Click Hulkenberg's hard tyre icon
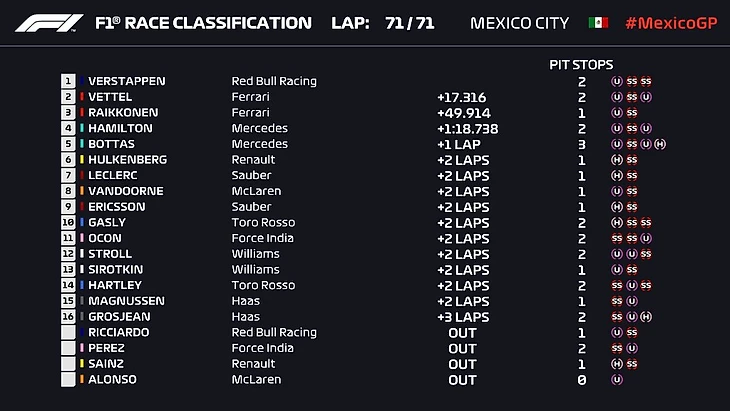730x411 pixels. click(x=617, y=160)
